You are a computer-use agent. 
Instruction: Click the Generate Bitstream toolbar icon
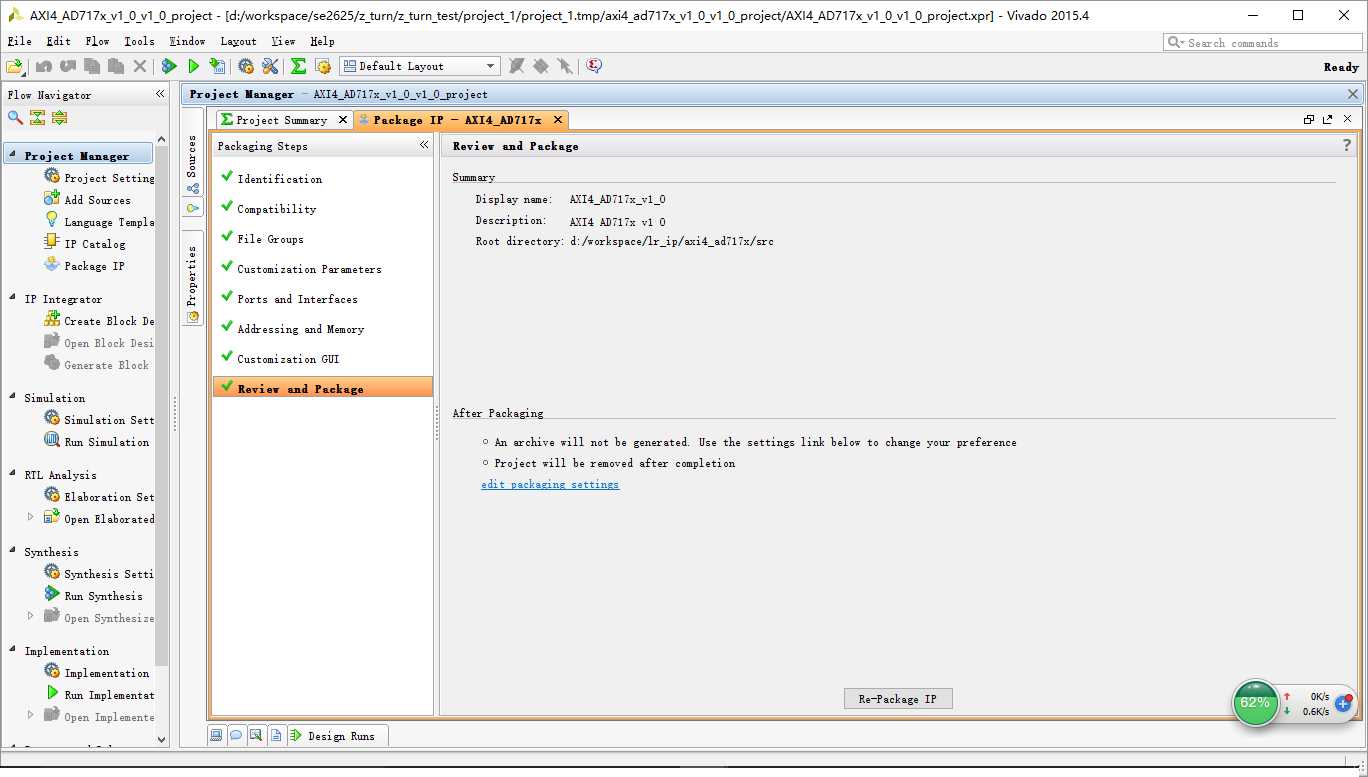click(217, 66)
